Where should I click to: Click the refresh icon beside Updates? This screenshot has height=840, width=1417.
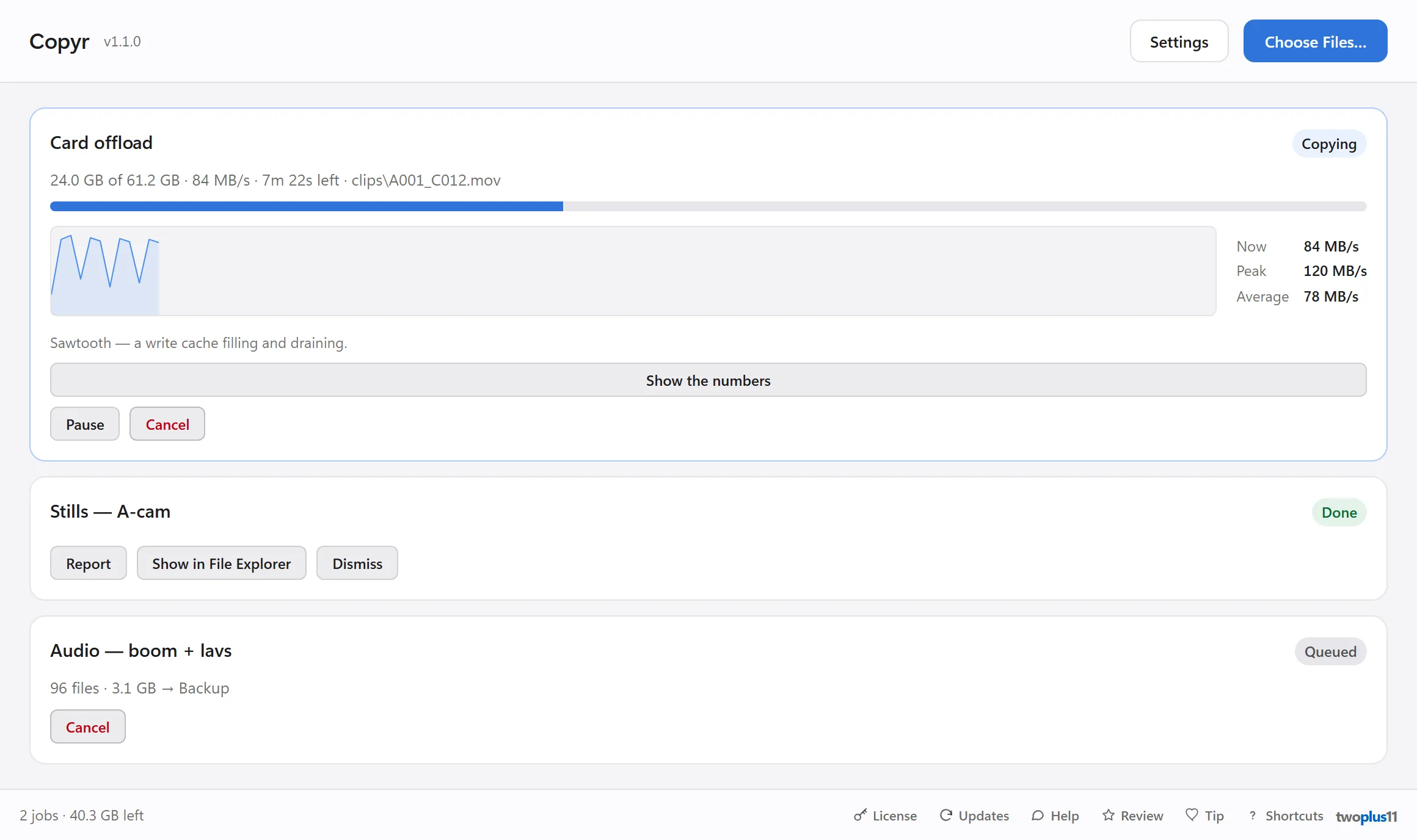tap(945, 815)
